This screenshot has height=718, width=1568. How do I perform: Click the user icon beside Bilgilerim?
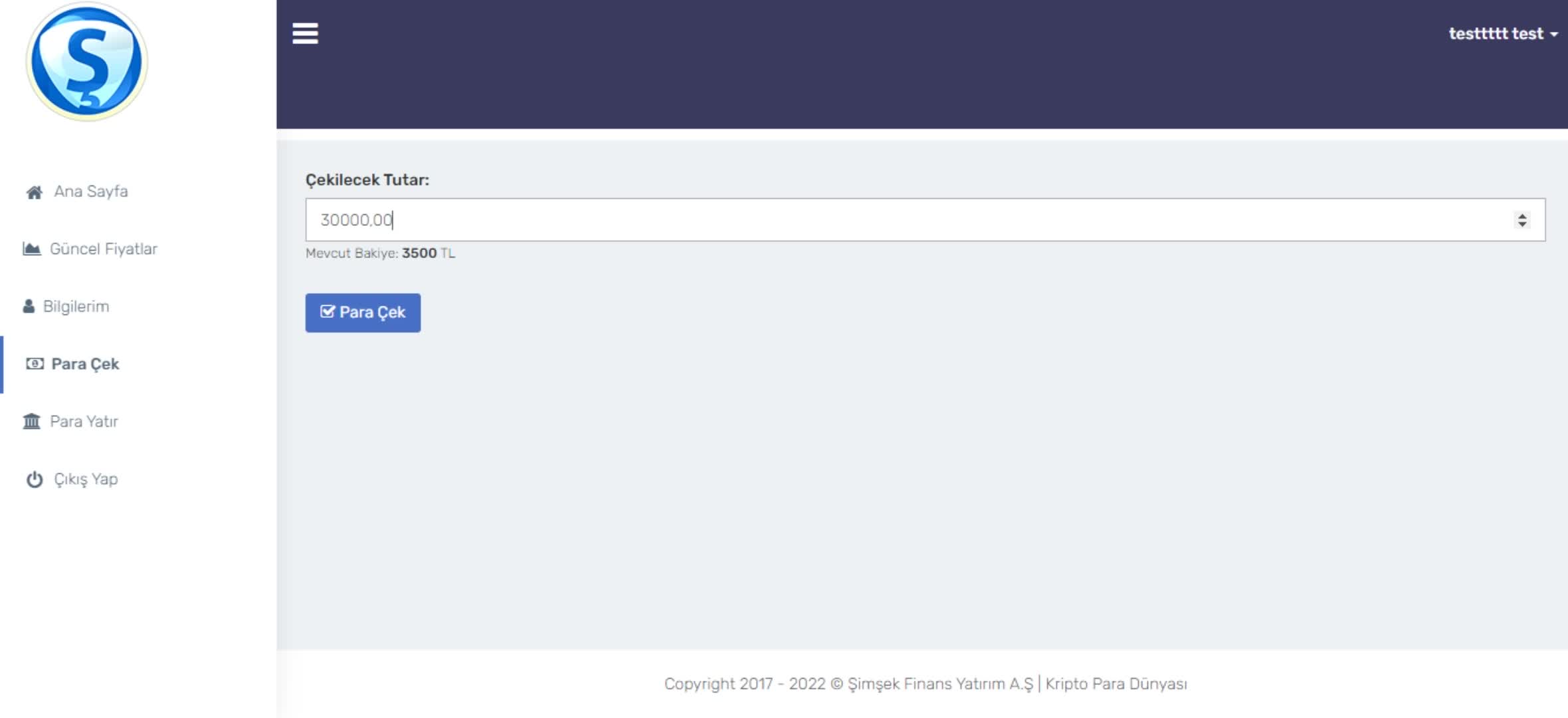tap(29, 306)
